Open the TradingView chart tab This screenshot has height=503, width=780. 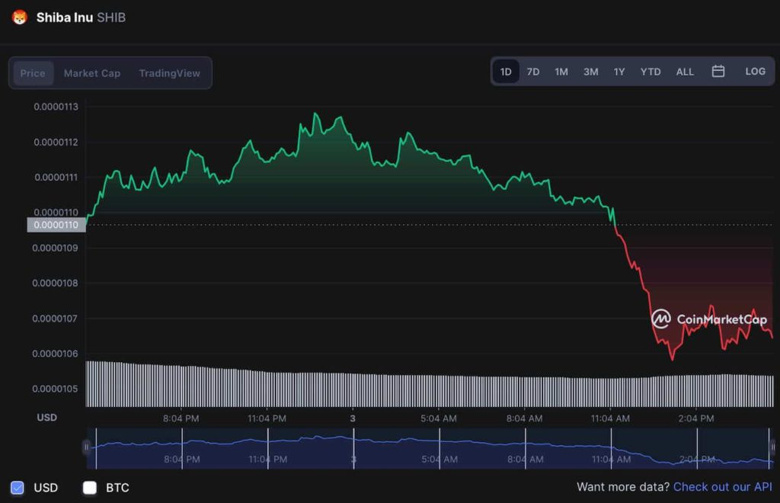click(169, 73)
